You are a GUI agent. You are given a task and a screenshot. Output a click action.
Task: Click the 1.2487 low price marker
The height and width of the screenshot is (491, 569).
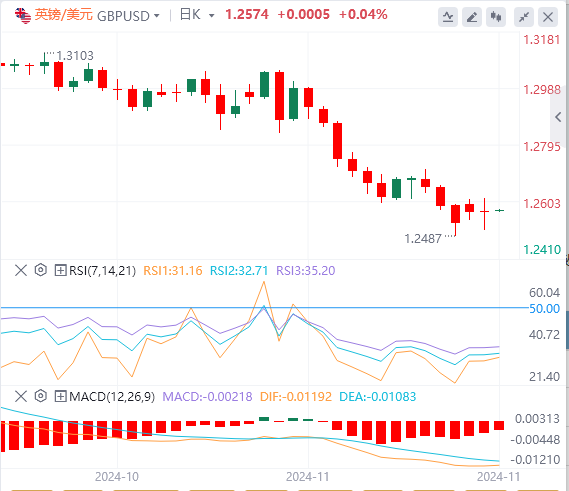tap(423, 239)
